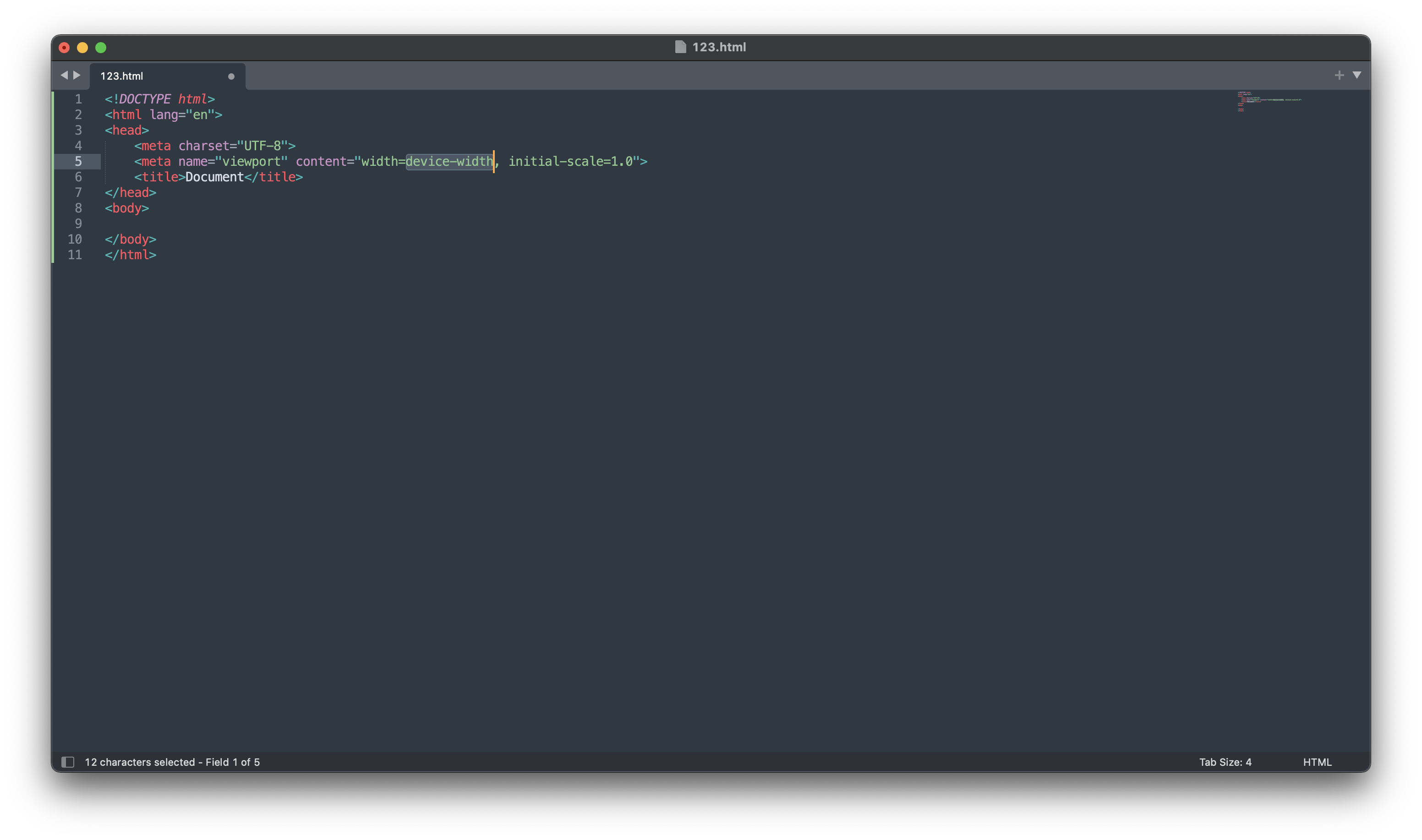Click the word Document in title
1422x840 pixels.
pyautogui.click(x=214, y=177)
